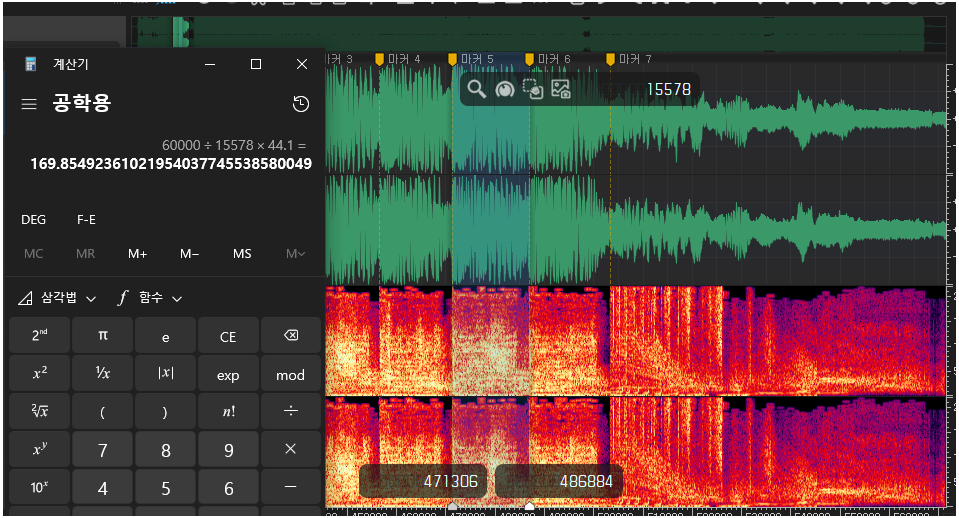Click the square root key
The image size is (959, 518).
pos(40,412)
